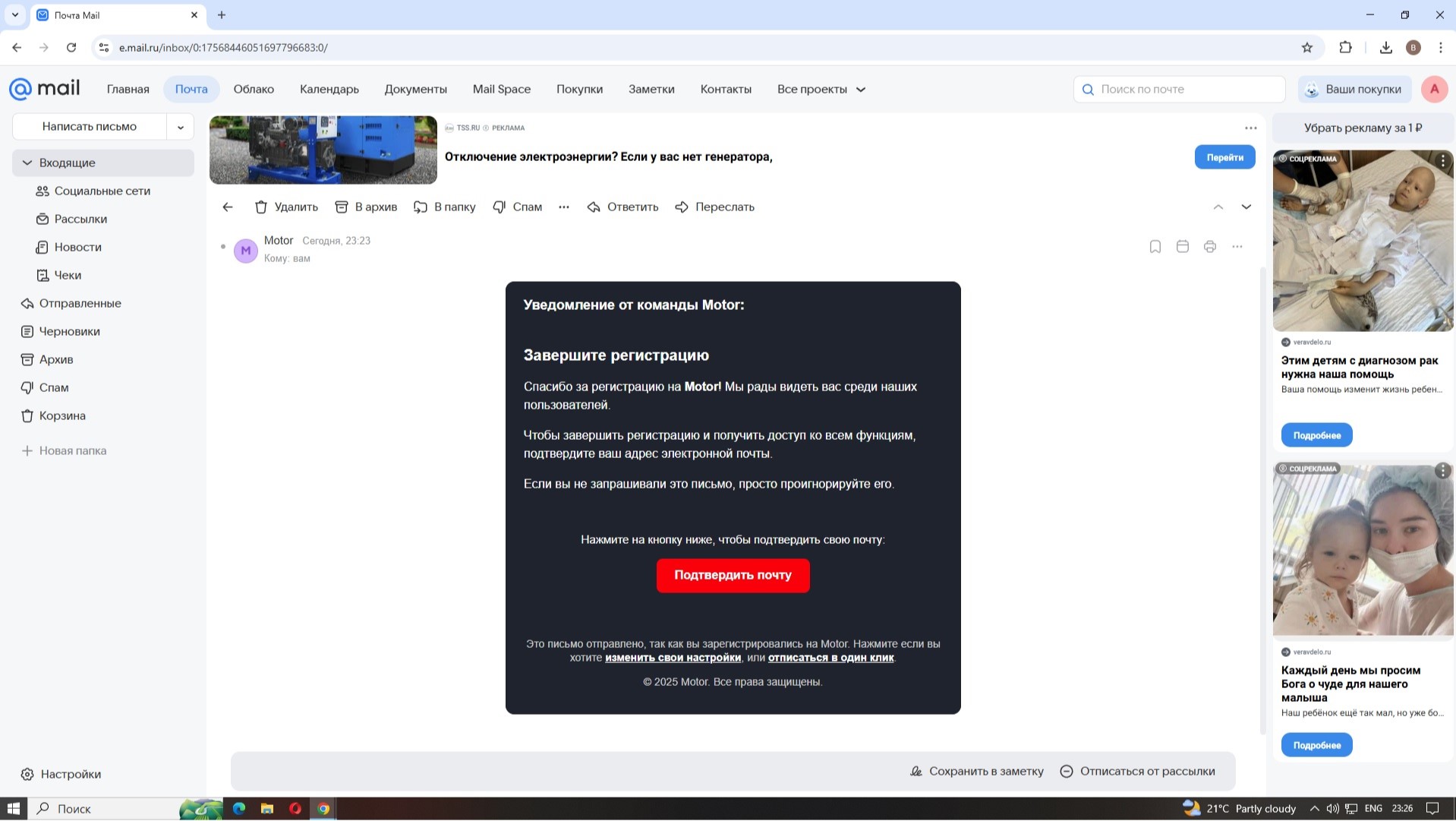
Task: Delete the Motor email
Action: pos(286,207)
